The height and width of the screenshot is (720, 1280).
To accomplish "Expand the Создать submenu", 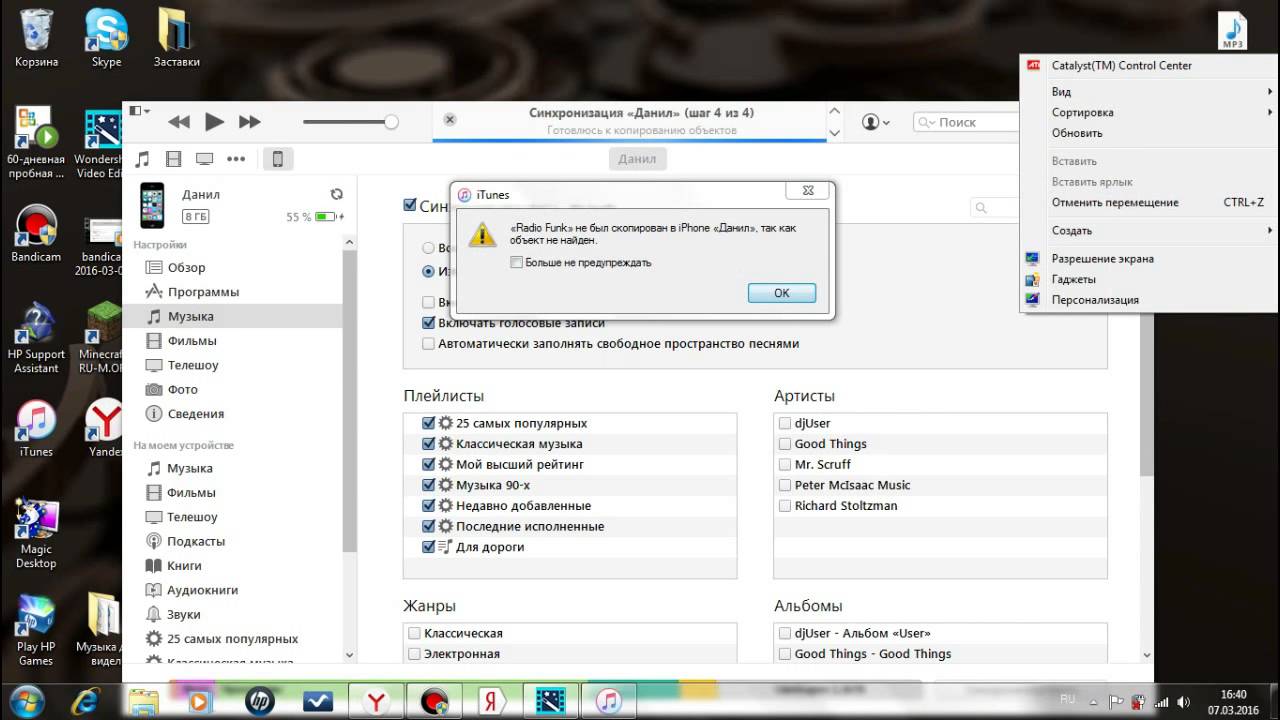I will (1149, 230).
